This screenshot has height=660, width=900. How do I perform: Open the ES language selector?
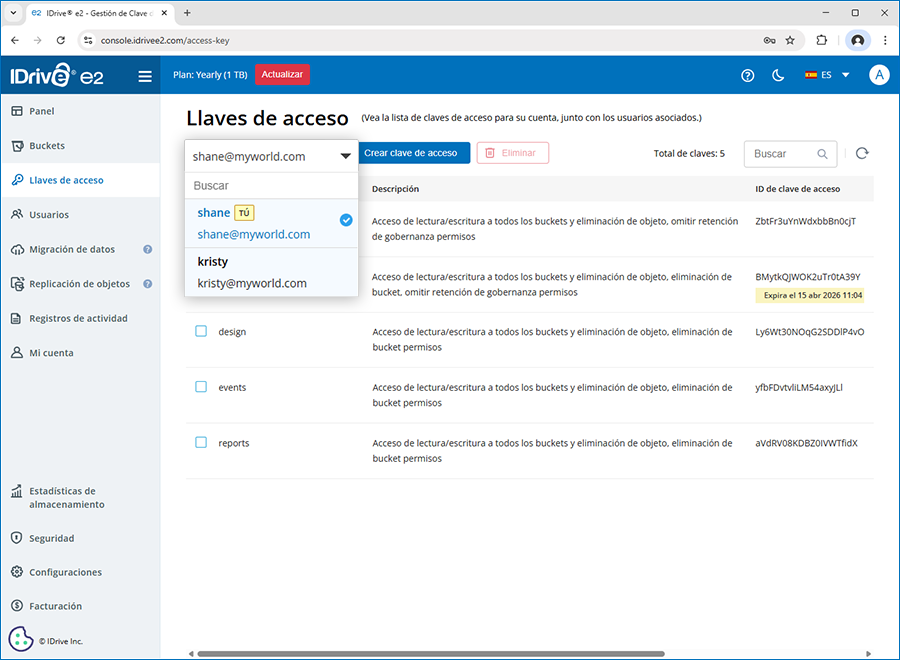tap(827, 76)
